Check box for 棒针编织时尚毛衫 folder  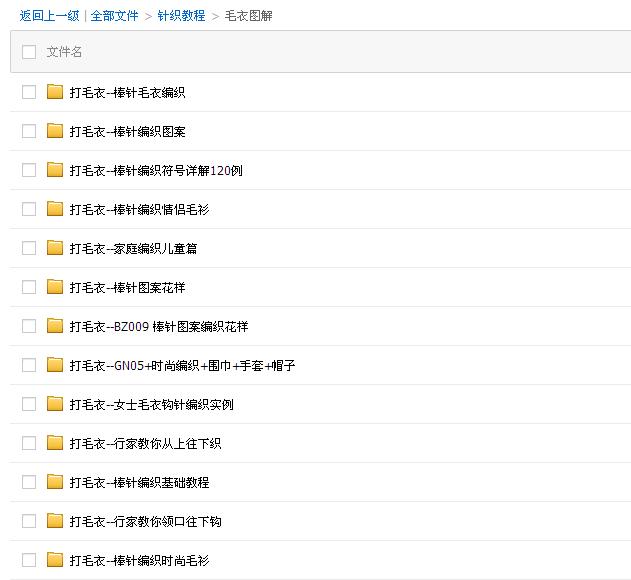pos(29,560)
